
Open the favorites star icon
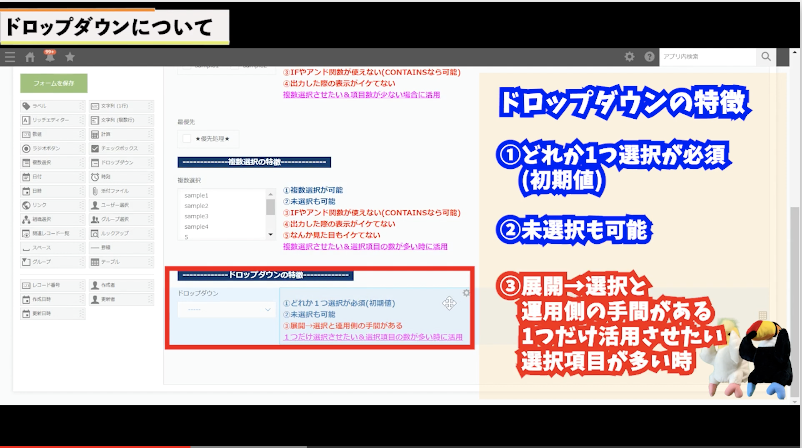69,57
